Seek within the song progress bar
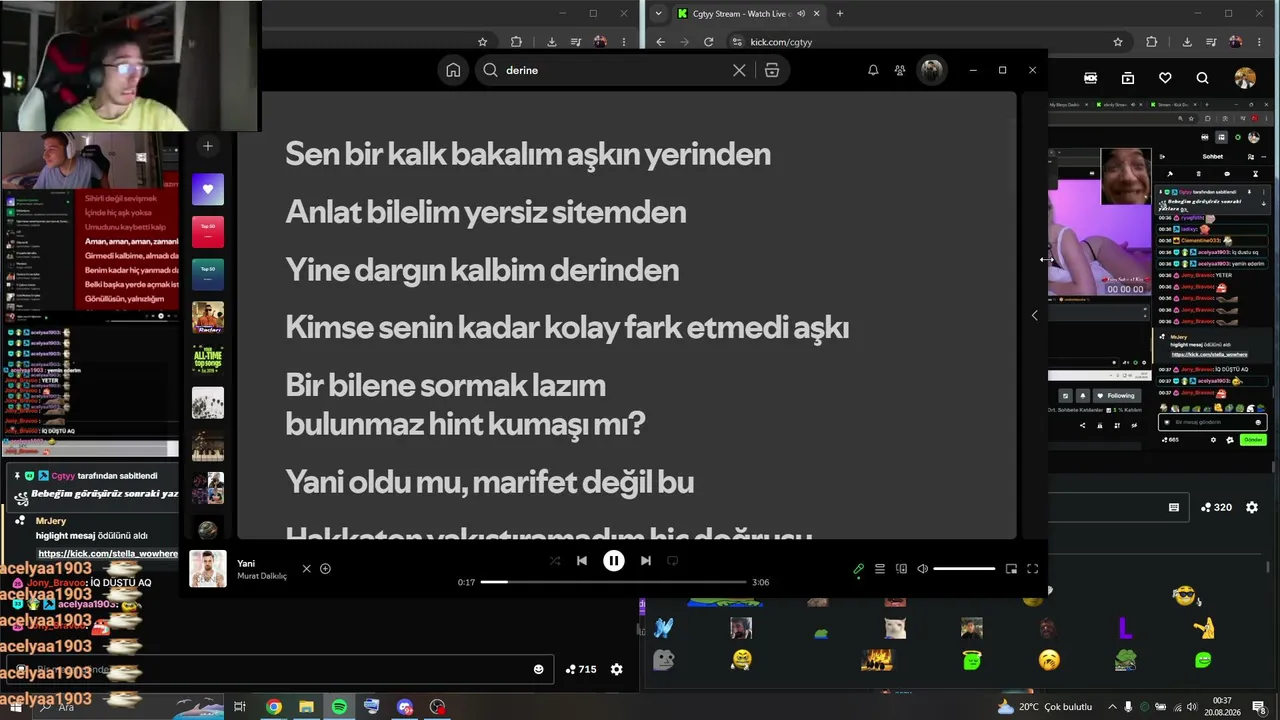The image size is (1280, 720). click(x=614, y=582)
